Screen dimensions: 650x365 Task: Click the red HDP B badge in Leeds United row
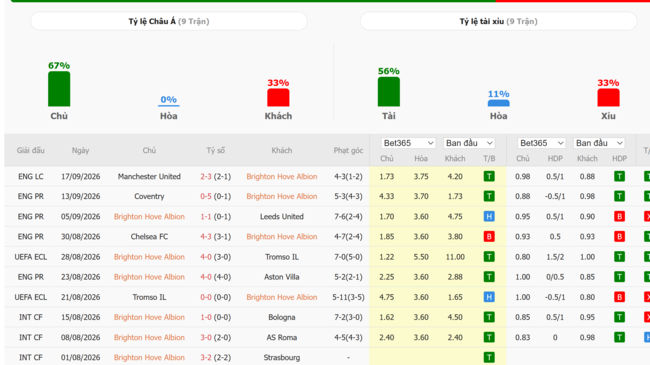[x=619, y=217]
